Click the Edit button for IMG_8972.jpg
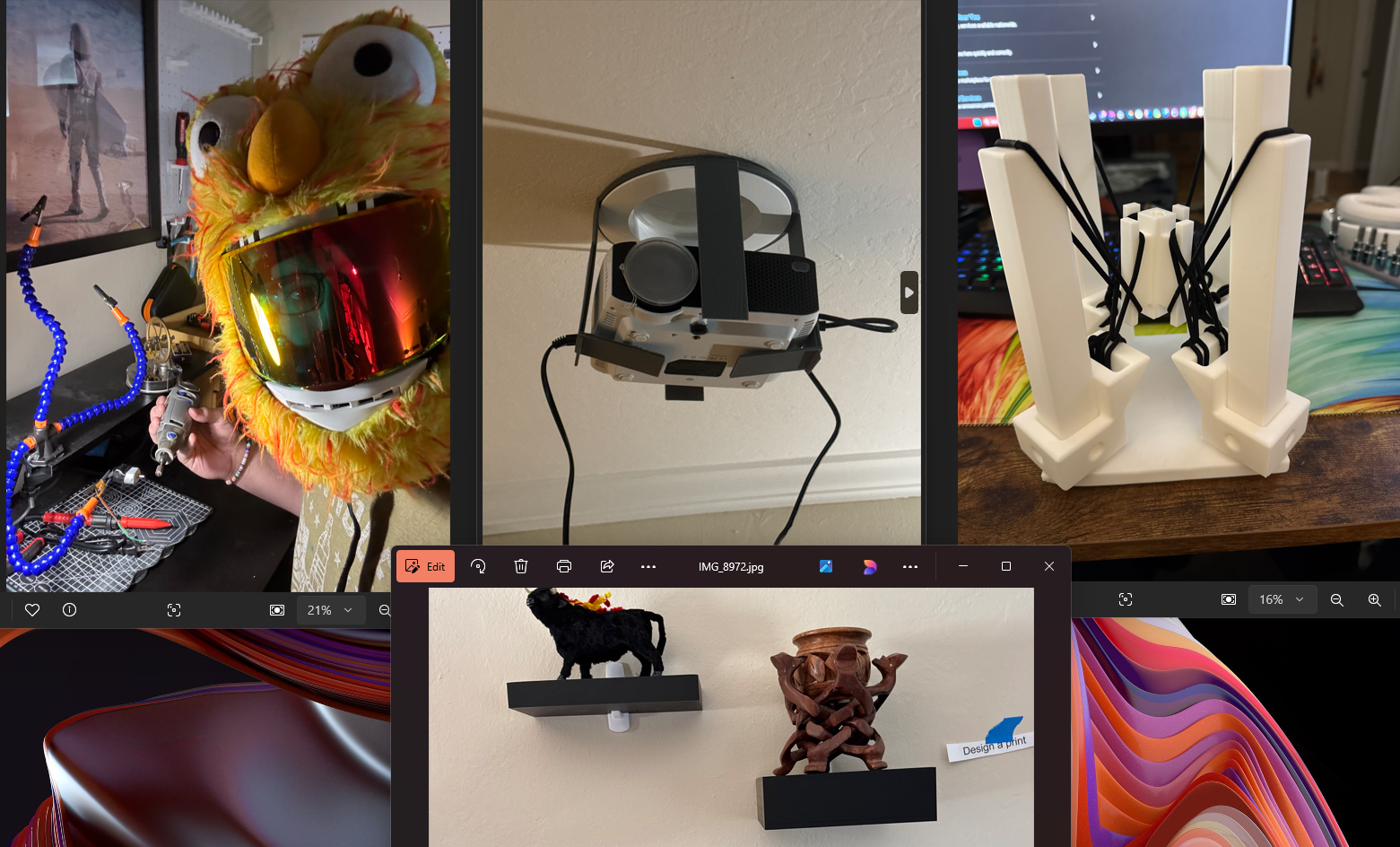 pyautogui.click(x=426, y=566)
